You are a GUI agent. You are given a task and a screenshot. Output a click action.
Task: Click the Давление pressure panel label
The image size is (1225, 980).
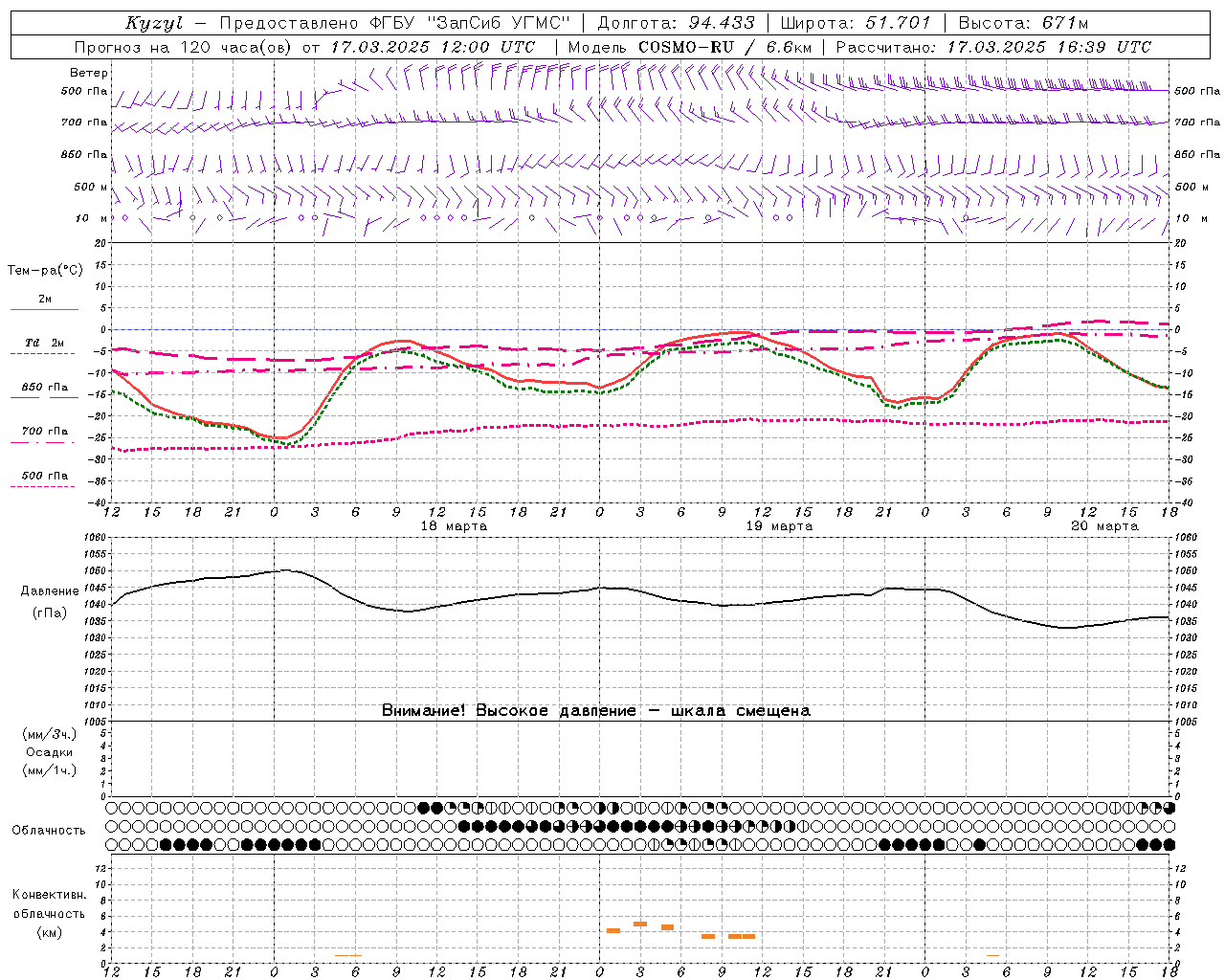[x=50, y=591]
